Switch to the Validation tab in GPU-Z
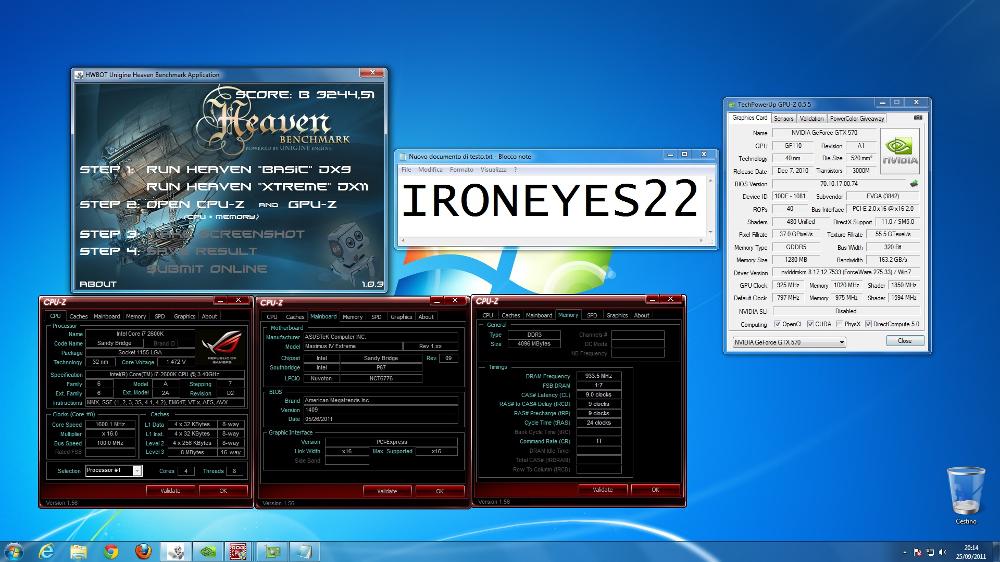Image resolution: width=1000 pixels, height=562 pixels. coord(812,119)
